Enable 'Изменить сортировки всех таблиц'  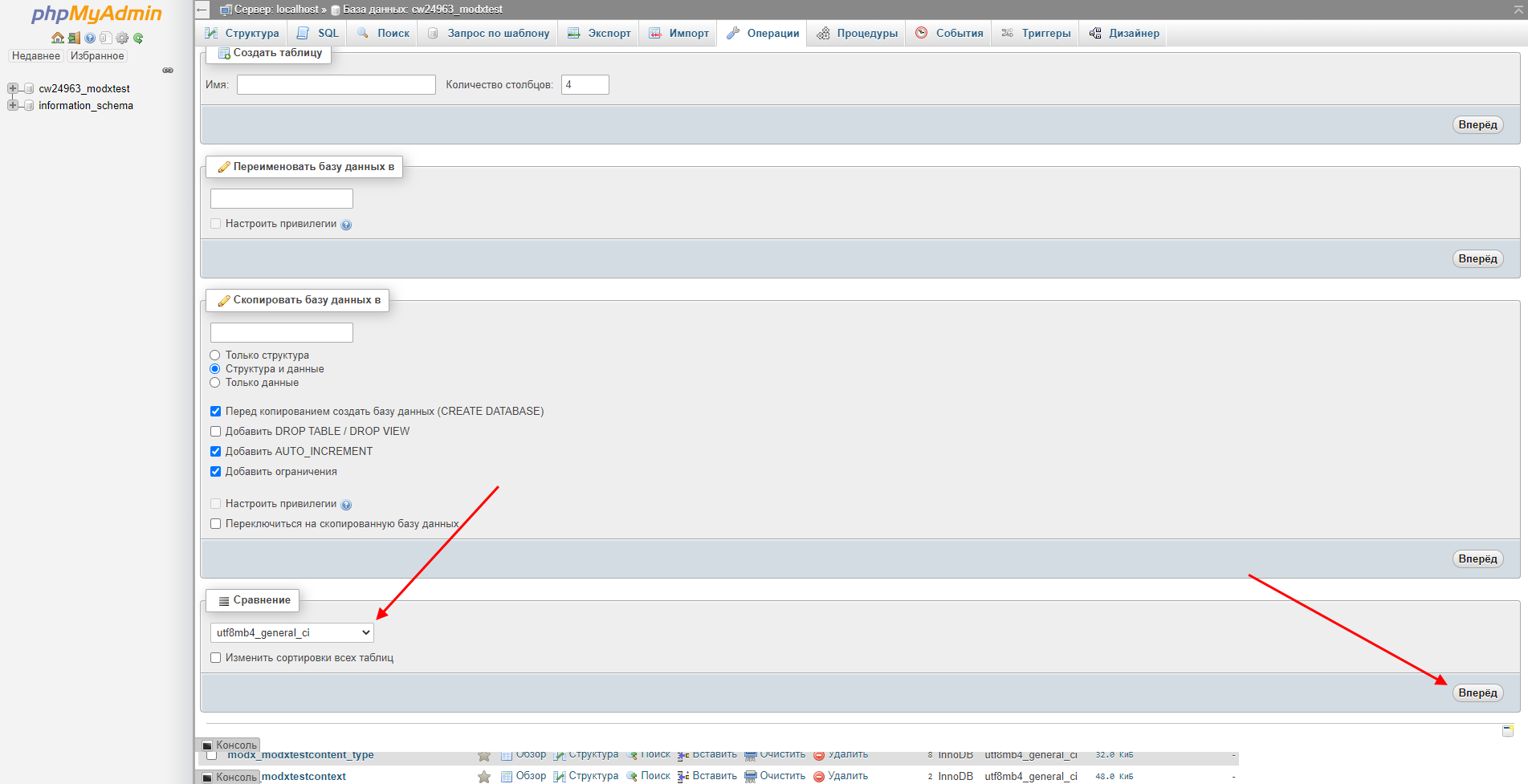click(215, 657)
